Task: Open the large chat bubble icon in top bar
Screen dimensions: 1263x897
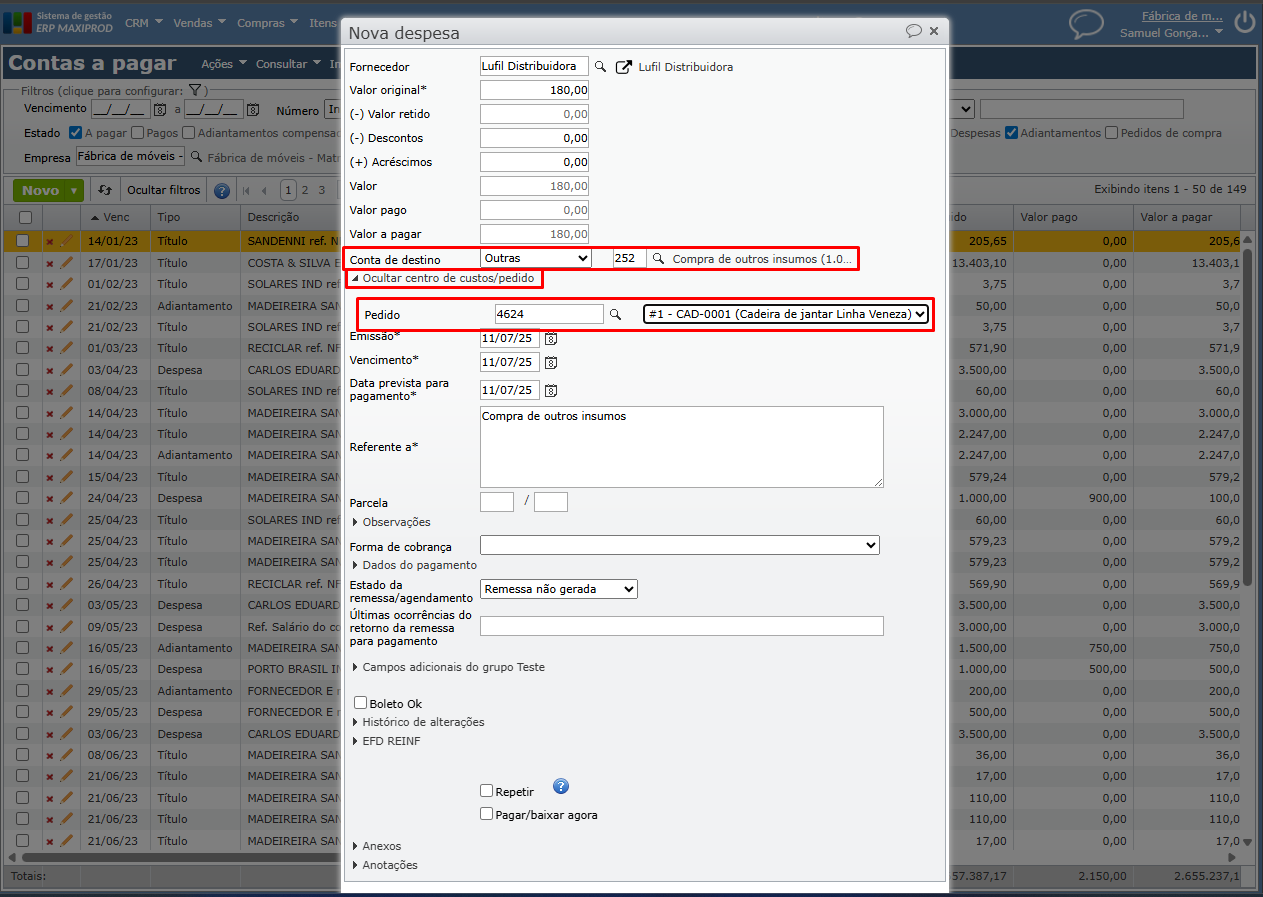Action: click(1086, 23)
